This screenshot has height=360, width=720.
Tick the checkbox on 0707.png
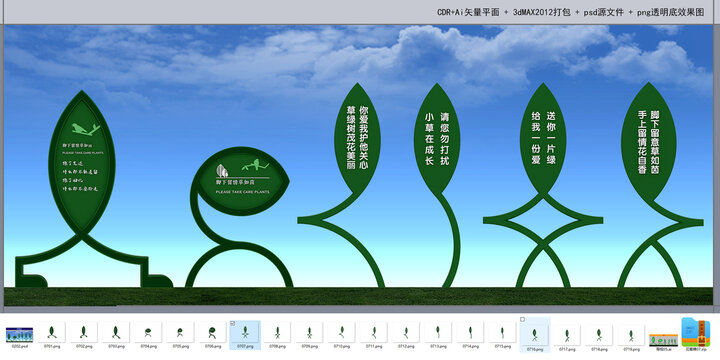pyautogui.click(x=232, y=324)
